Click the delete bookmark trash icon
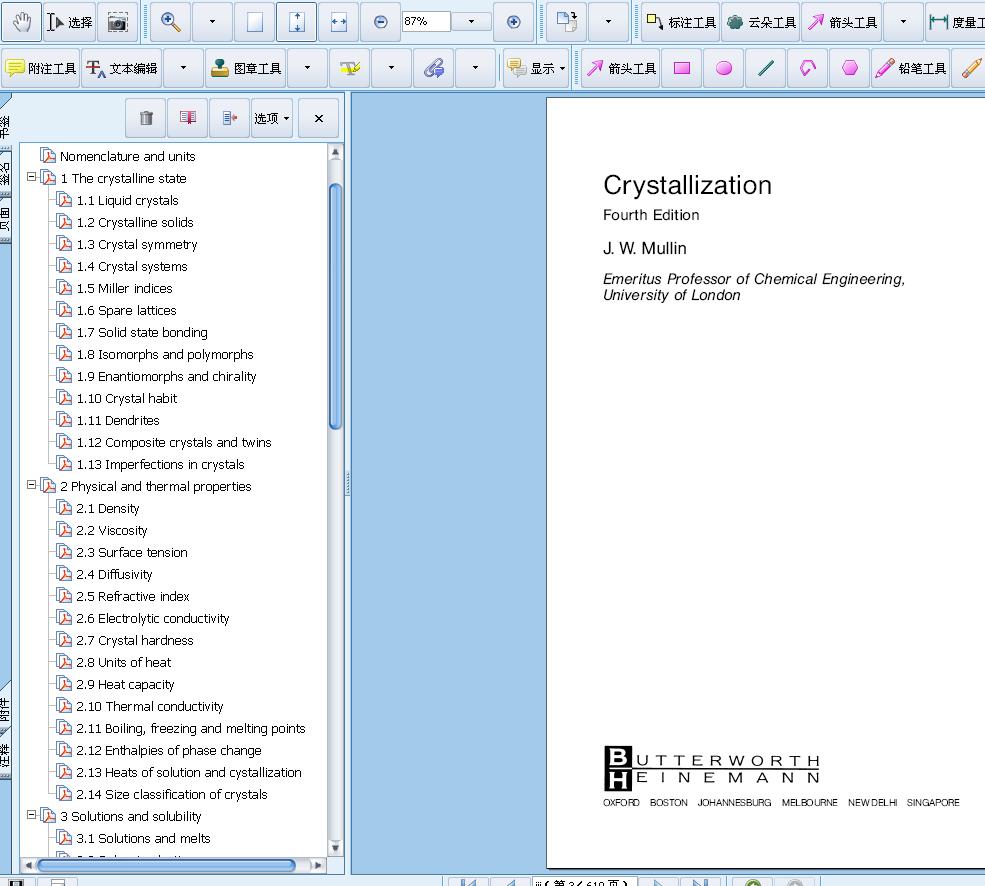985x886 pixels. tap(144, 117)
